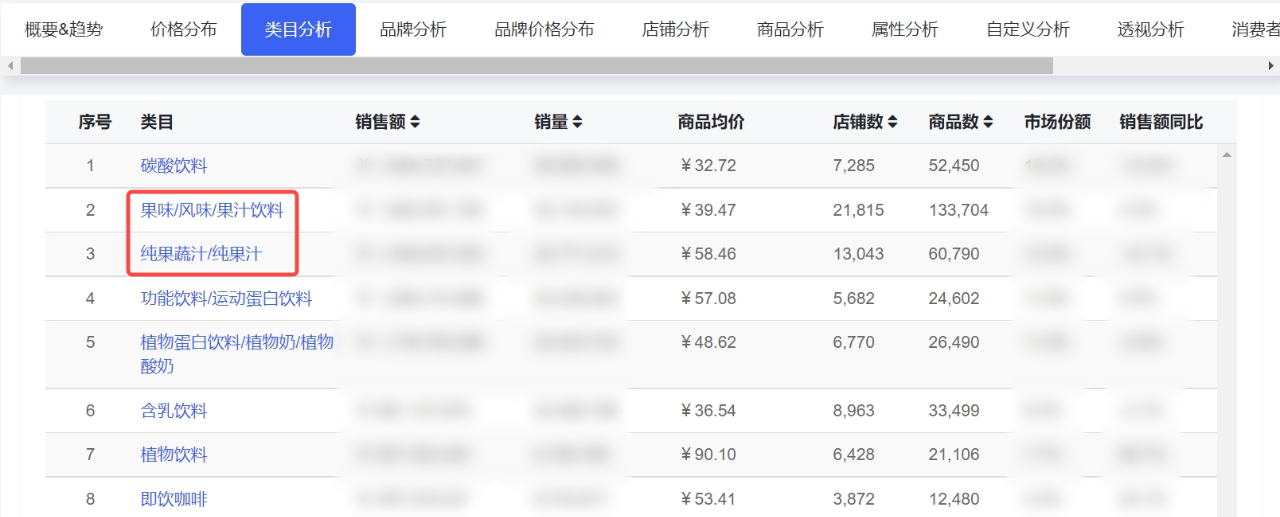Click the 3,872 store count cell
The height and width of the screenshot is (517, 1280).
[x=854, y=498]
